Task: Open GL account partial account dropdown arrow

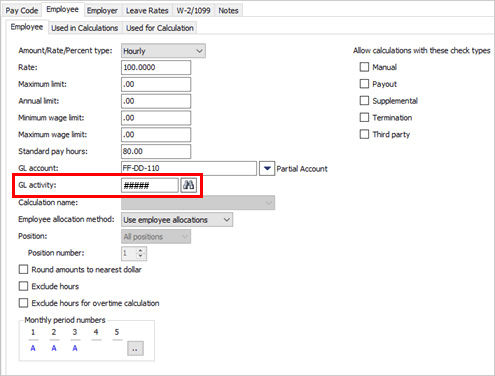Action: 267,168
